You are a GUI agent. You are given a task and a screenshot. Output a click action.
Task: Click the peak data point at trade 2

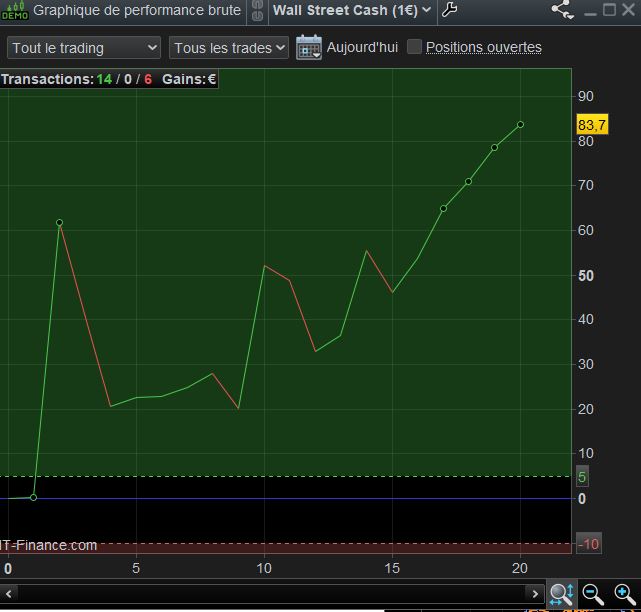tap(59, 222)
